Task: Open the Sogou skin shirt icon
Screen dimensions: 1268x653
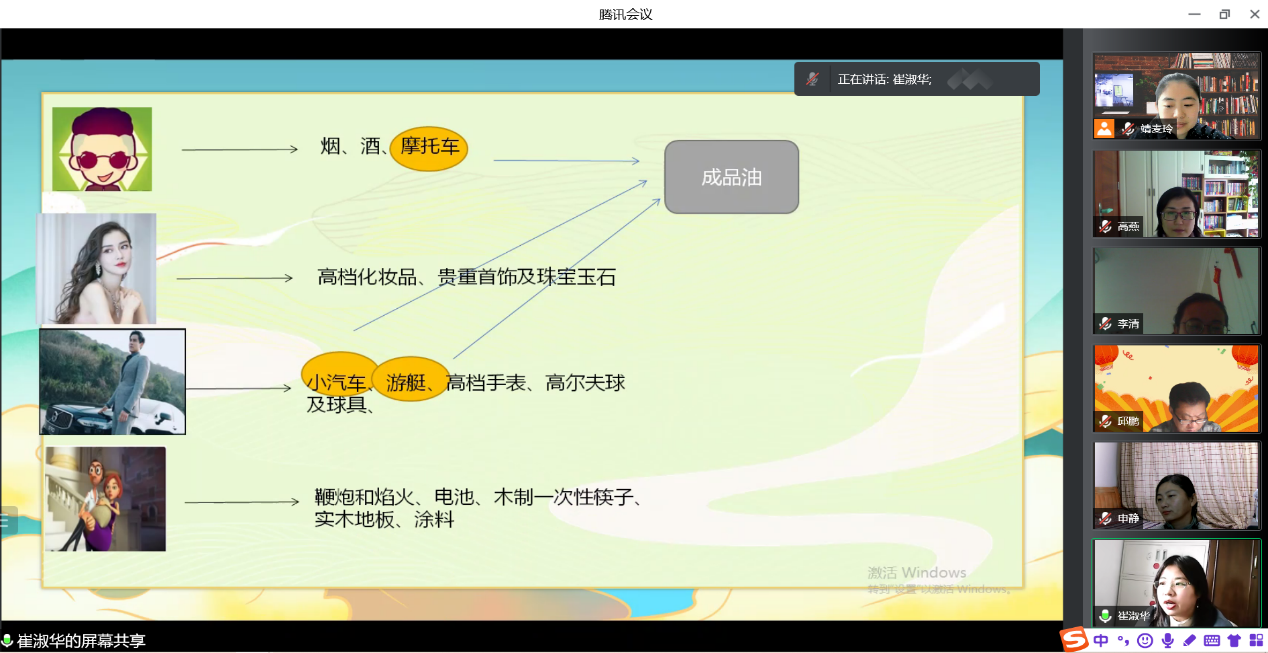Action: 1234,641
